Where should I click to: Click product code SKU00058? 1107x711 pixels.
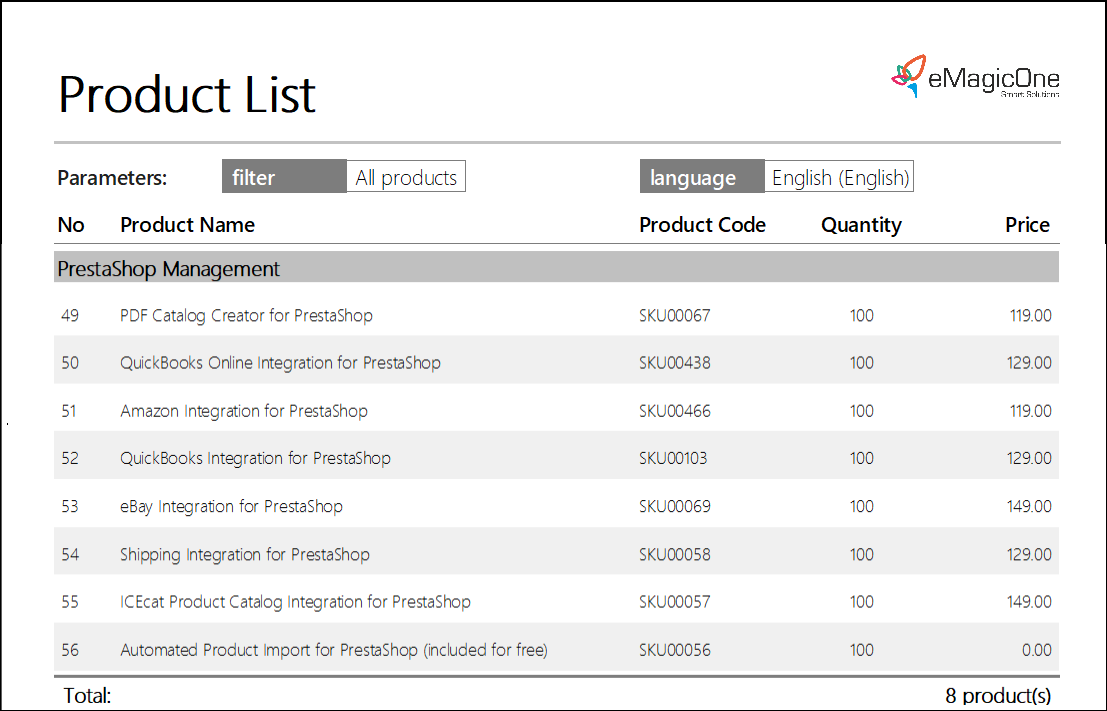[x=675, y=554]
